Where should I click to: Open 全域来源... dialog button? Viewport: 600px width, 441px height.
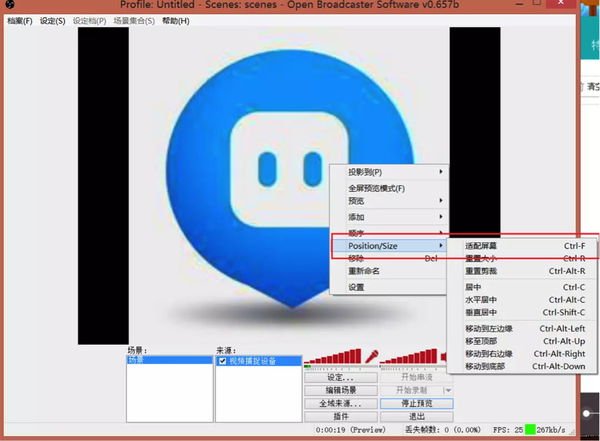tap(341, 403)
